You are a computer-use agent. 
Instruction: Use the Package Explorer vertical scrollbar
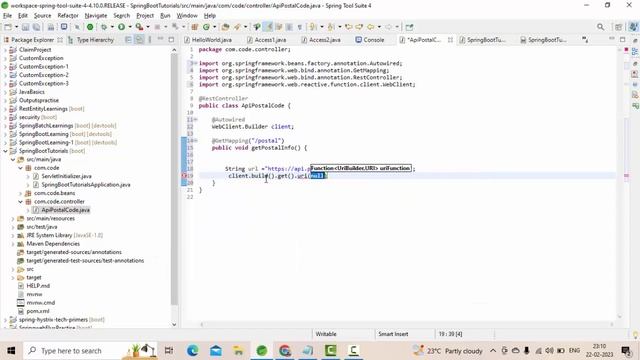click(x=174, y=180)
